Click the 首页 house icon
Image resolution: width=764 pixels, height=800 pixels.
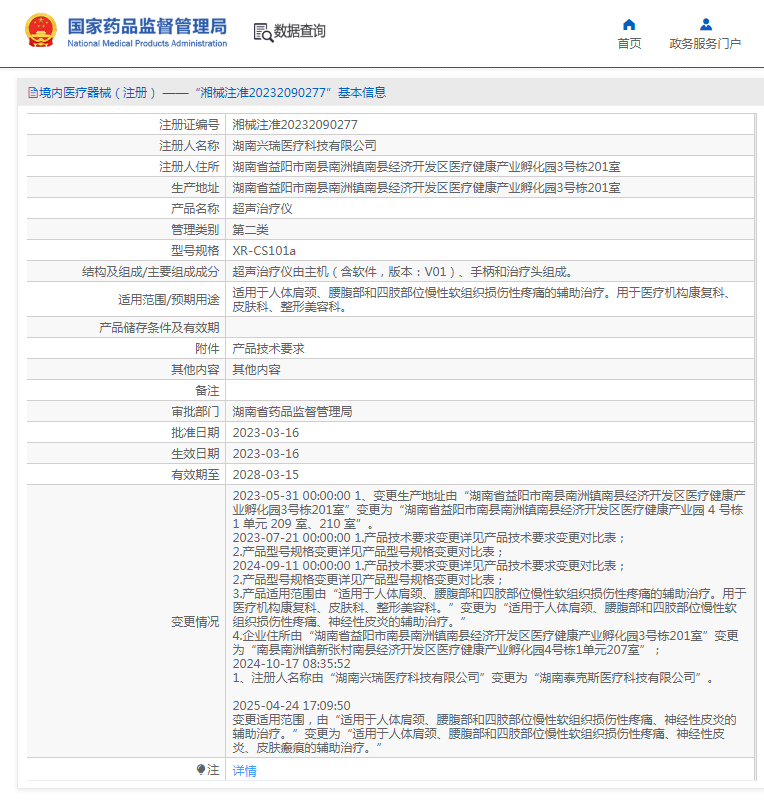[629, 24]
